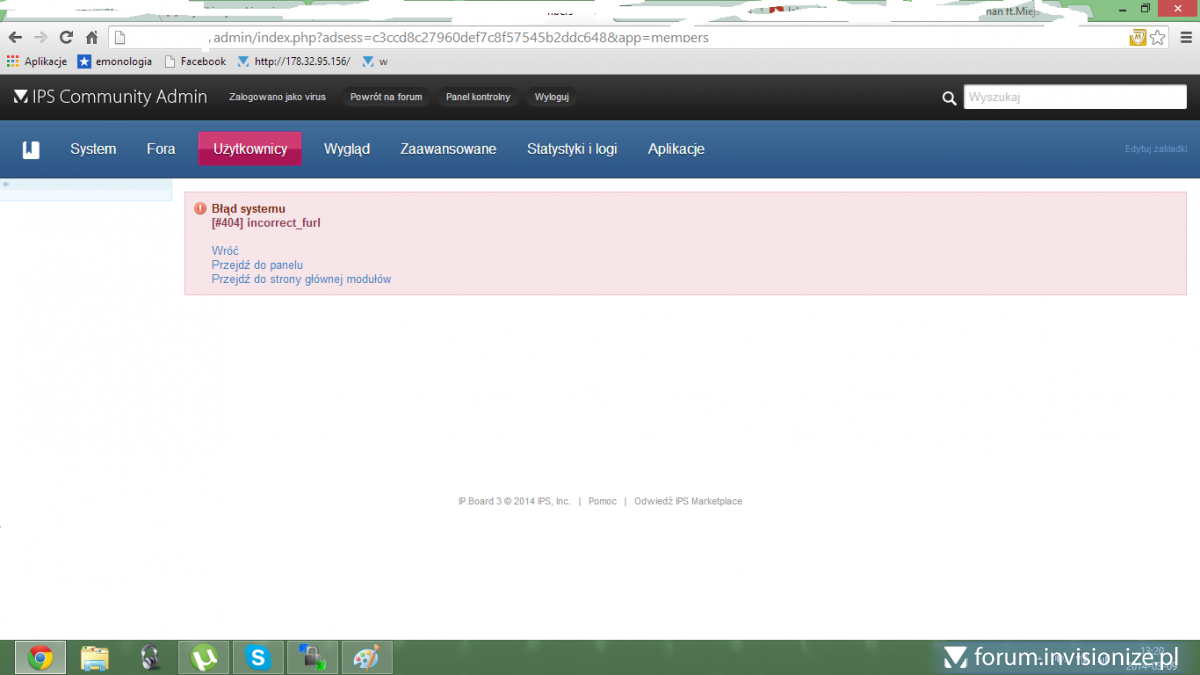Click the browser back arrow
This screenshot has width=1200, height=675.
pos(15,38)
